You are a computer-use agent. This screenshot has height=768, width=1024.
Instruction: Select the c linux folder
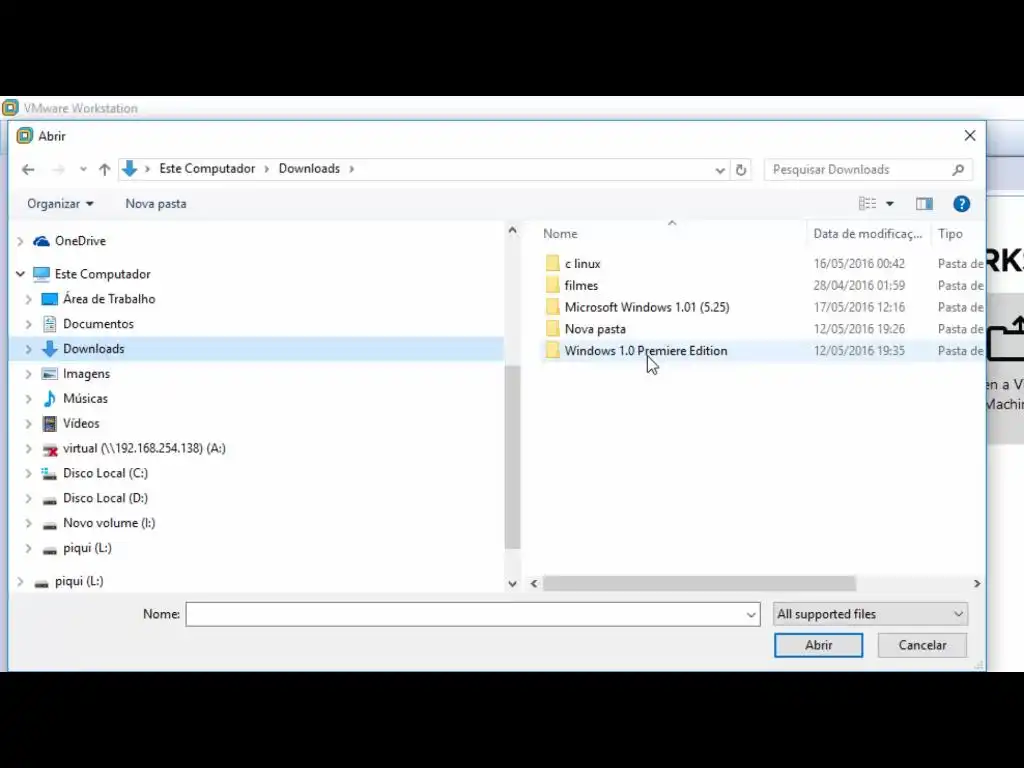[x=582, y=264]
